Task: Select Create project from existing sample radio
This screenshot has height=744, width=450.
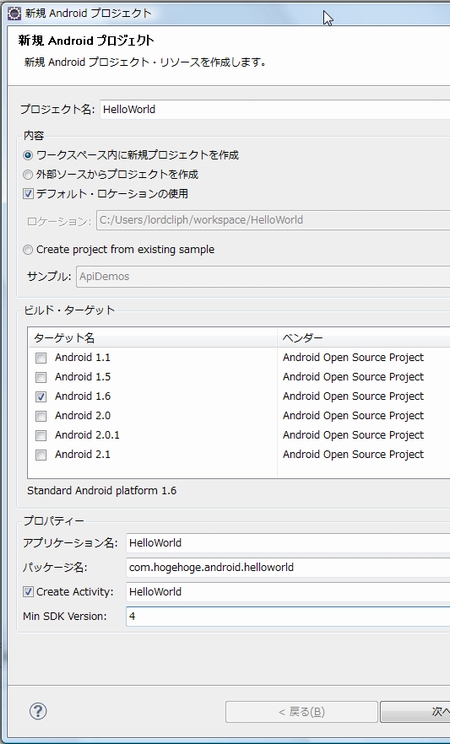Action: coord(28,250)
